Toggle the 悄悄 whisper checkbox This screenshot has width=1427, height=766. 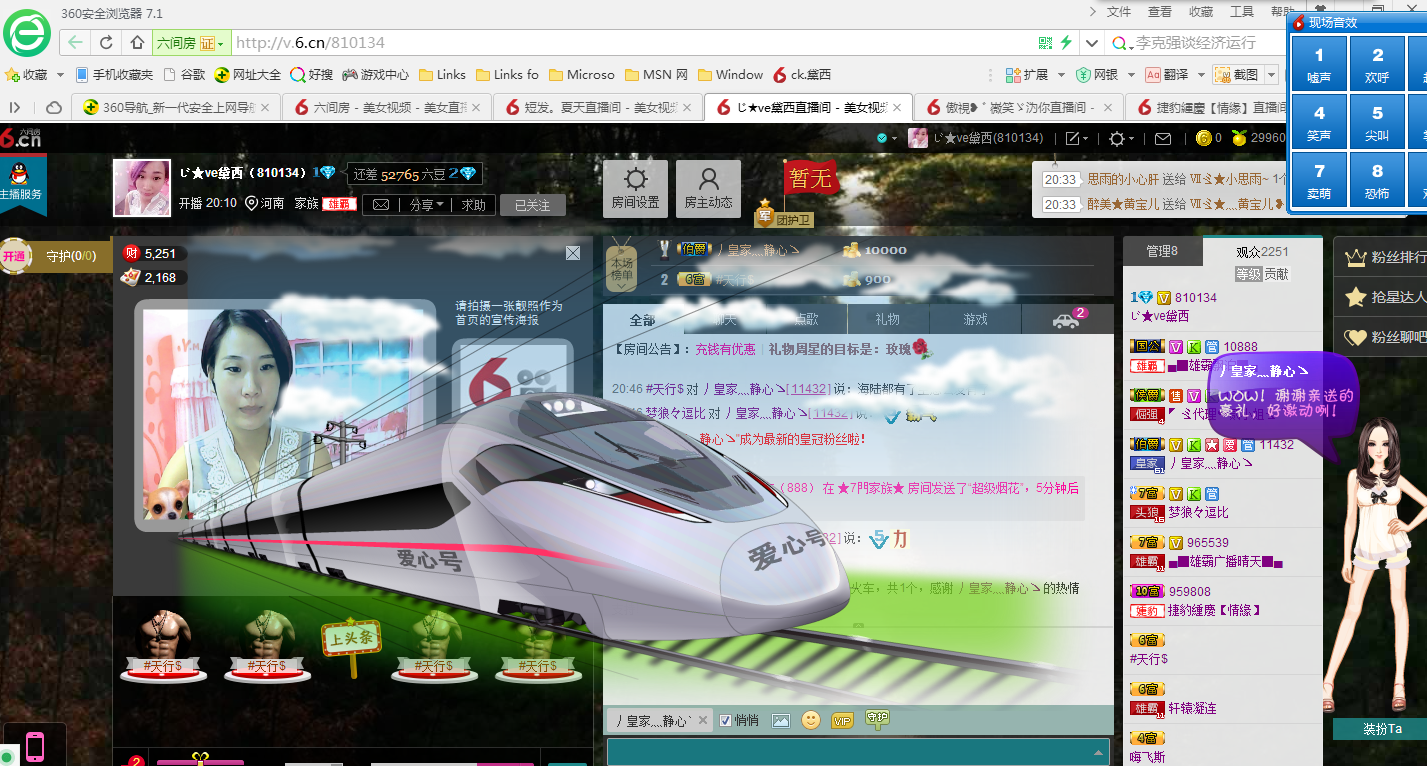[x=726, y=720]
